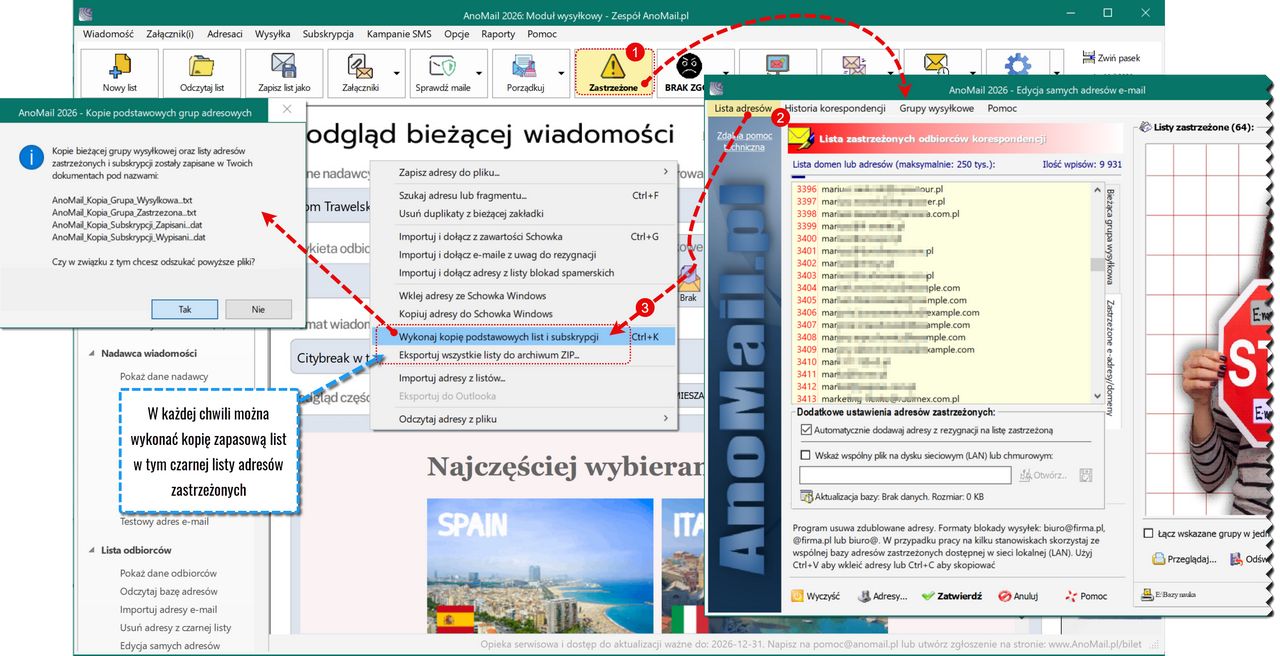Open the Wiadomość menu
This screenshot has width=1280, height=656.
click(x=109, y=34)
